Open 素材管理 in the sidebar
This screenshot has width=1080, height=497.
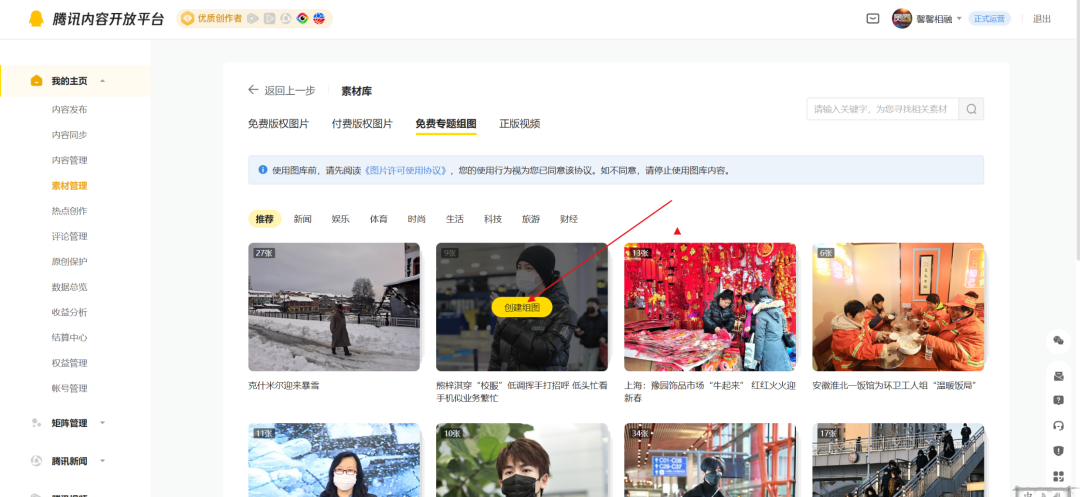click(70, 186)
